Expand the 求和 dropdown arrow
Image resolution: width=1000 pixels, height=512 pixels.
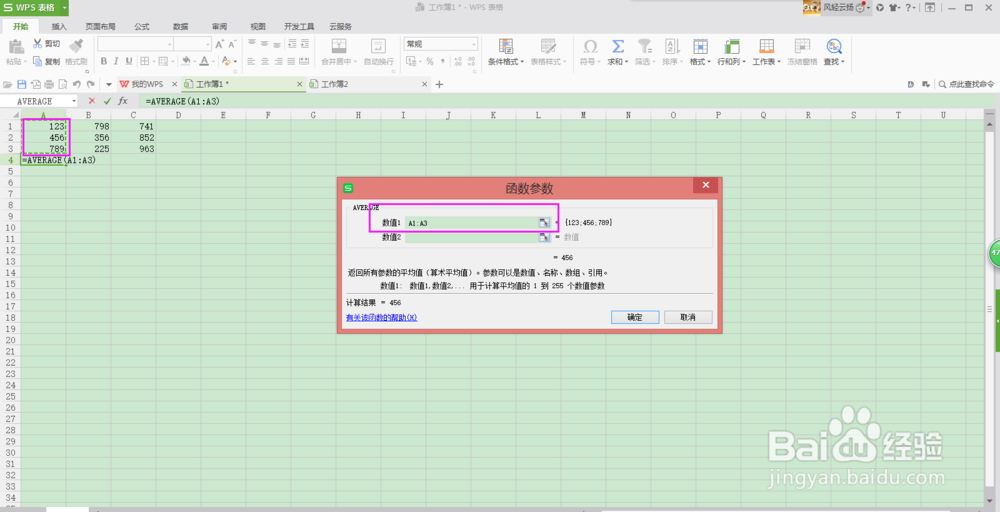(x=627, y=62)
